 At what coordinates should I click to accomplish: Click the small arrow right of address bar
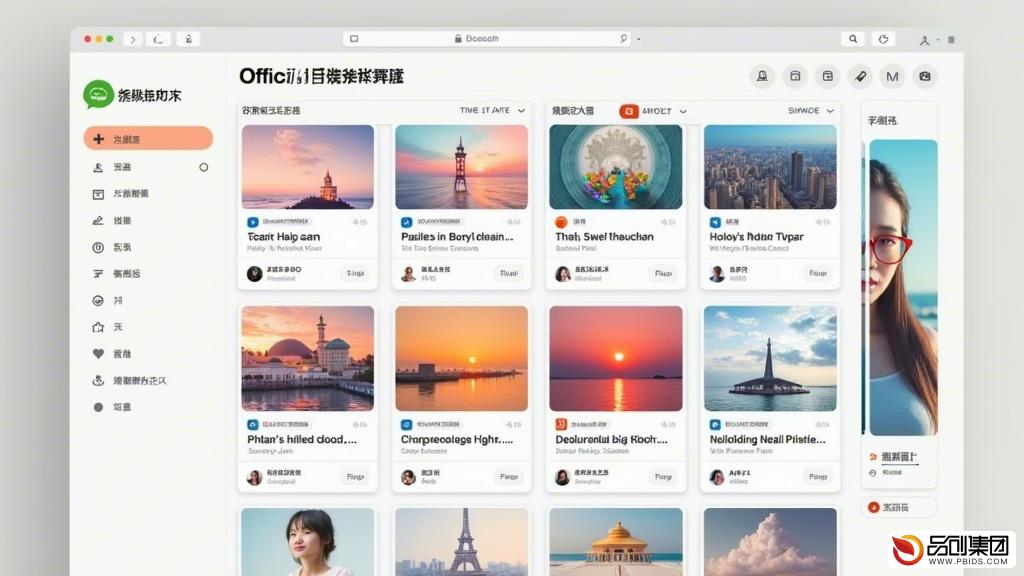tap(639, 39)
